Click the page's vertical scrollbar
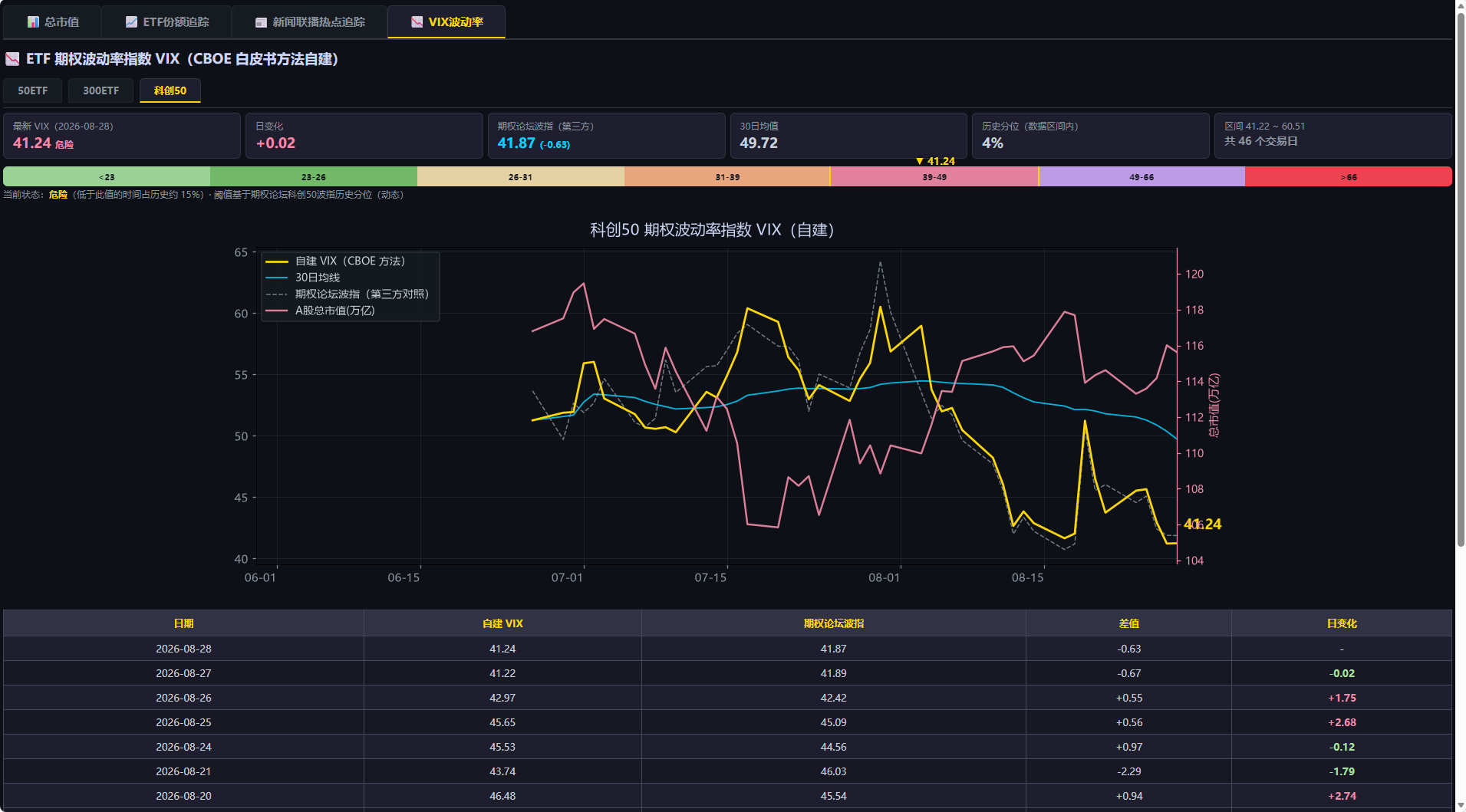This screenshot has height=812, width=1466. click(x=1461, y=276)
